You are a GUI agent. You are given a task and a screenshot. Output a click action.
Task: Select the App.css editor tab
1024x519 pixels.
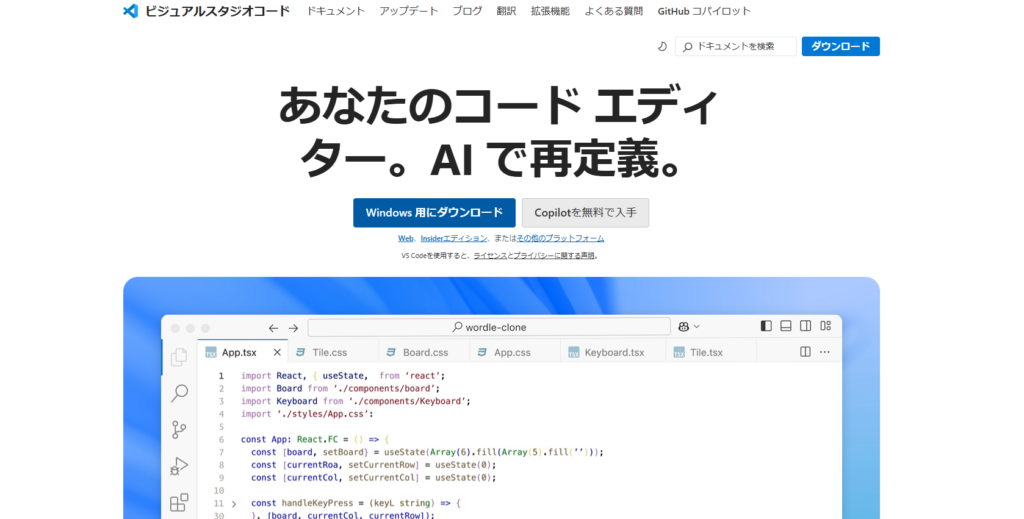point(515,353)
